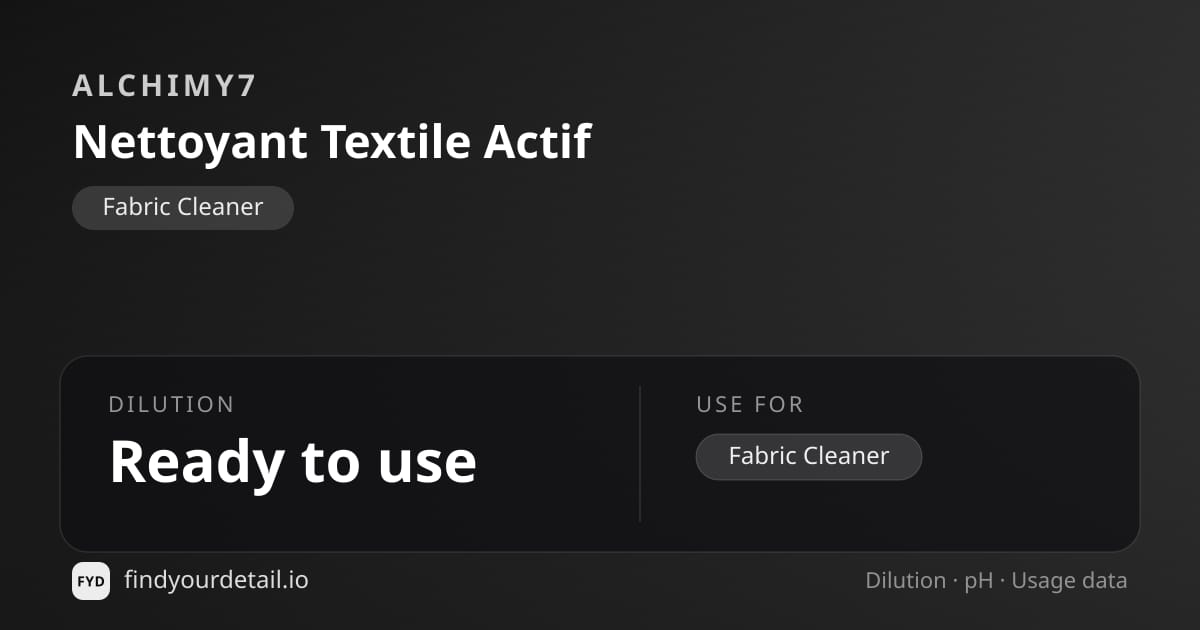Click the word Dilution in the footer

coord(906,581)
